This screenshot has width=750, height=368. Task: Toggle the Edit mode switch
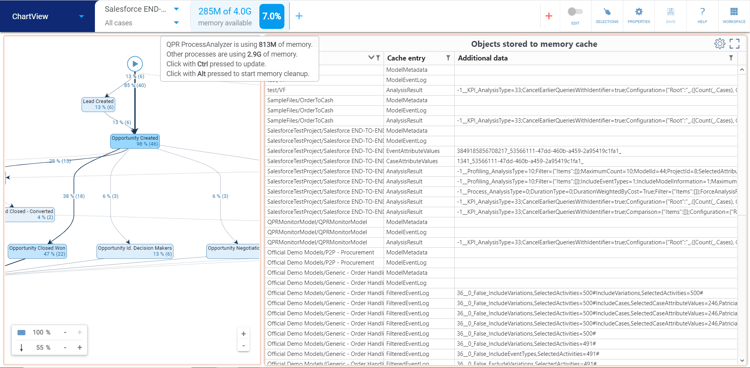(575, 11)
